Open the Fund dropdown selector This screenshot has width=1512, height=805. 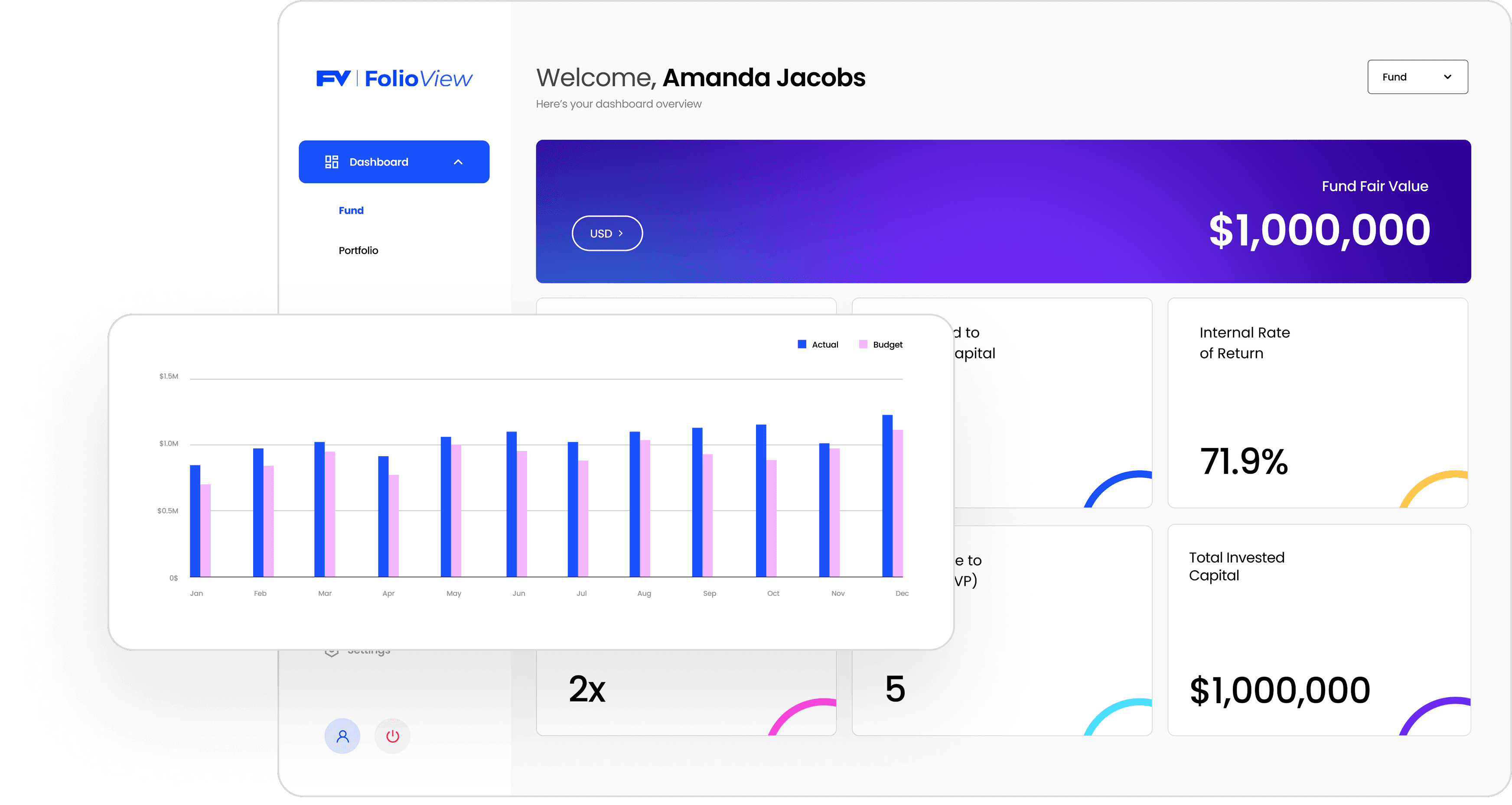click(1417, 77)
